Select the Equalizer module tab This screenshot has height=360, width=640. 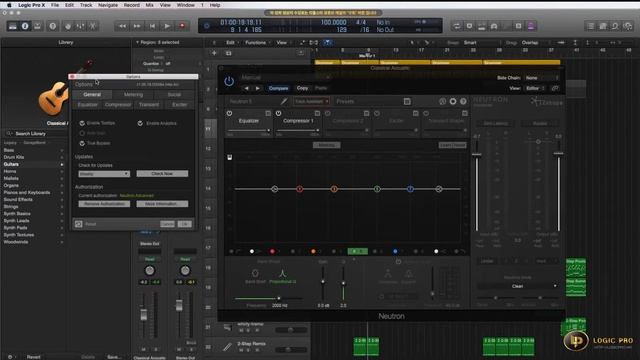point(249,121)
